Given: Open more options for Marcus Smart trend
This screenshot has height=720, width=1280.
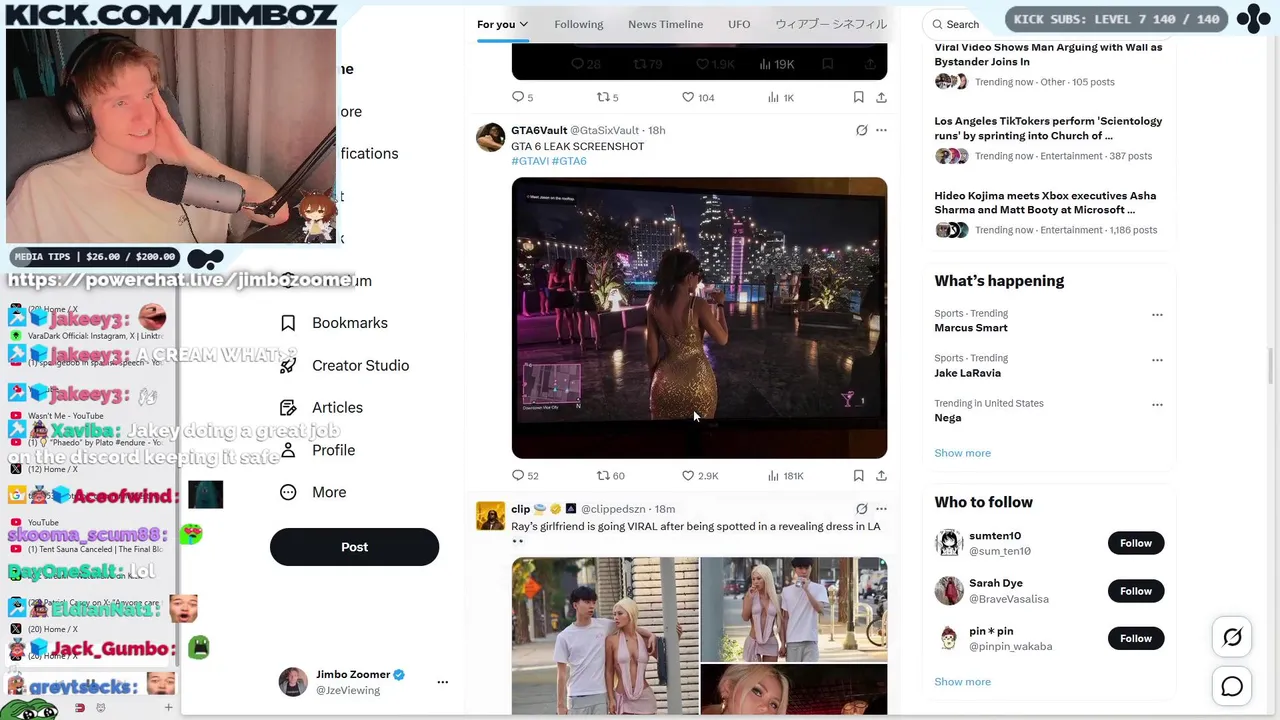Looking at the screenshot, I should click(1157, 315).
